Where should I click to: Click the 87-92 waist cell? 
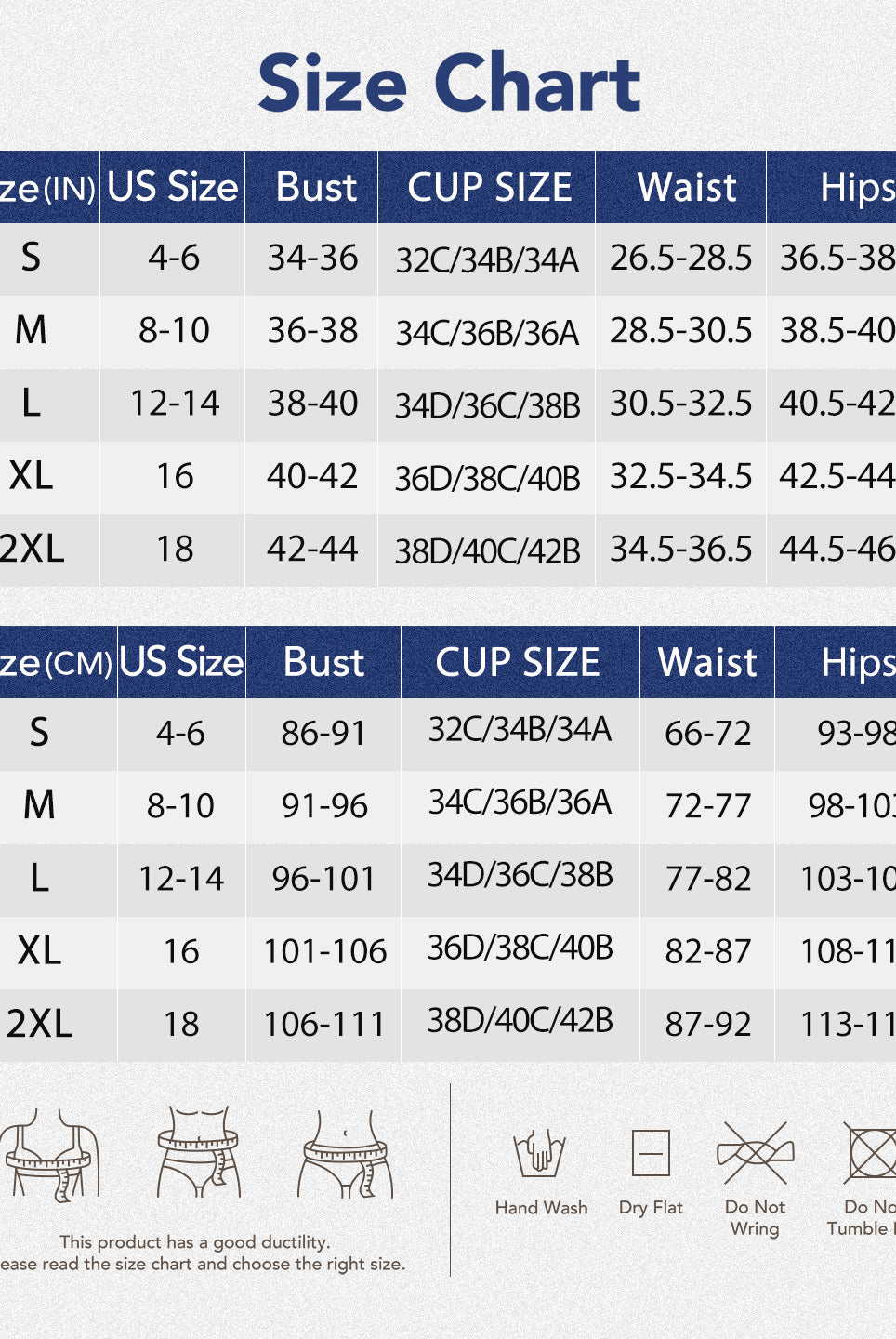[707, 1025]
